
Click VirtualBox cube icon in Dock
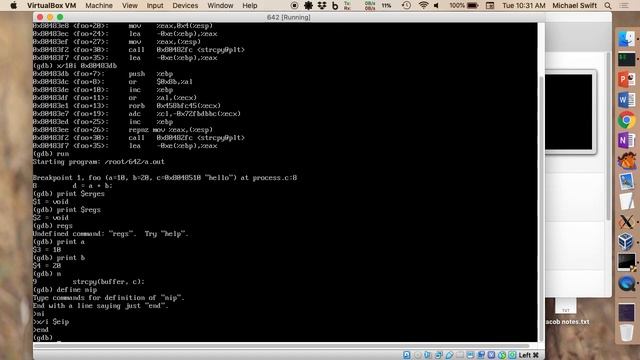[627, 242]
